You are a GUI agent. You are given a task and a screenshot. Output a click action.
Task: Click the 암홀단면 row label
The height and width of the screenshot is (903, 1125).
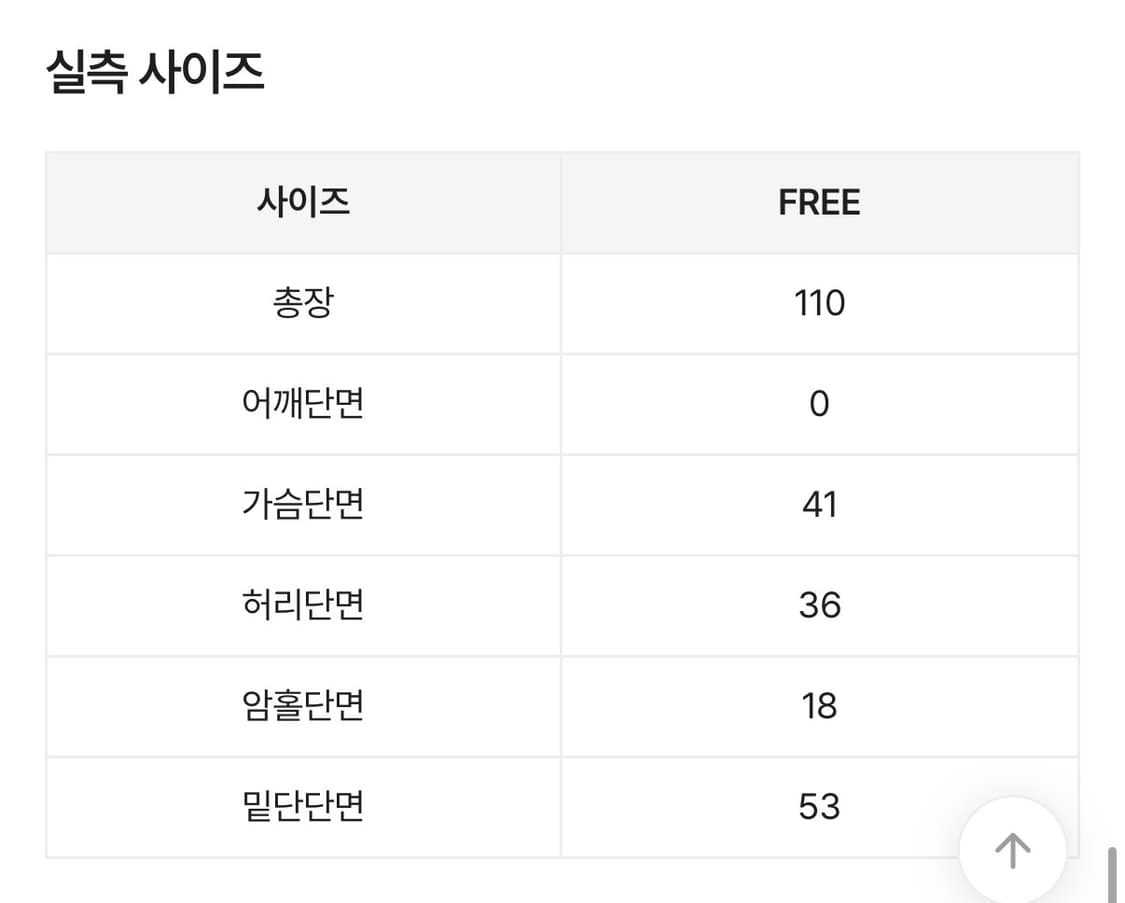[x=302, y=706]
